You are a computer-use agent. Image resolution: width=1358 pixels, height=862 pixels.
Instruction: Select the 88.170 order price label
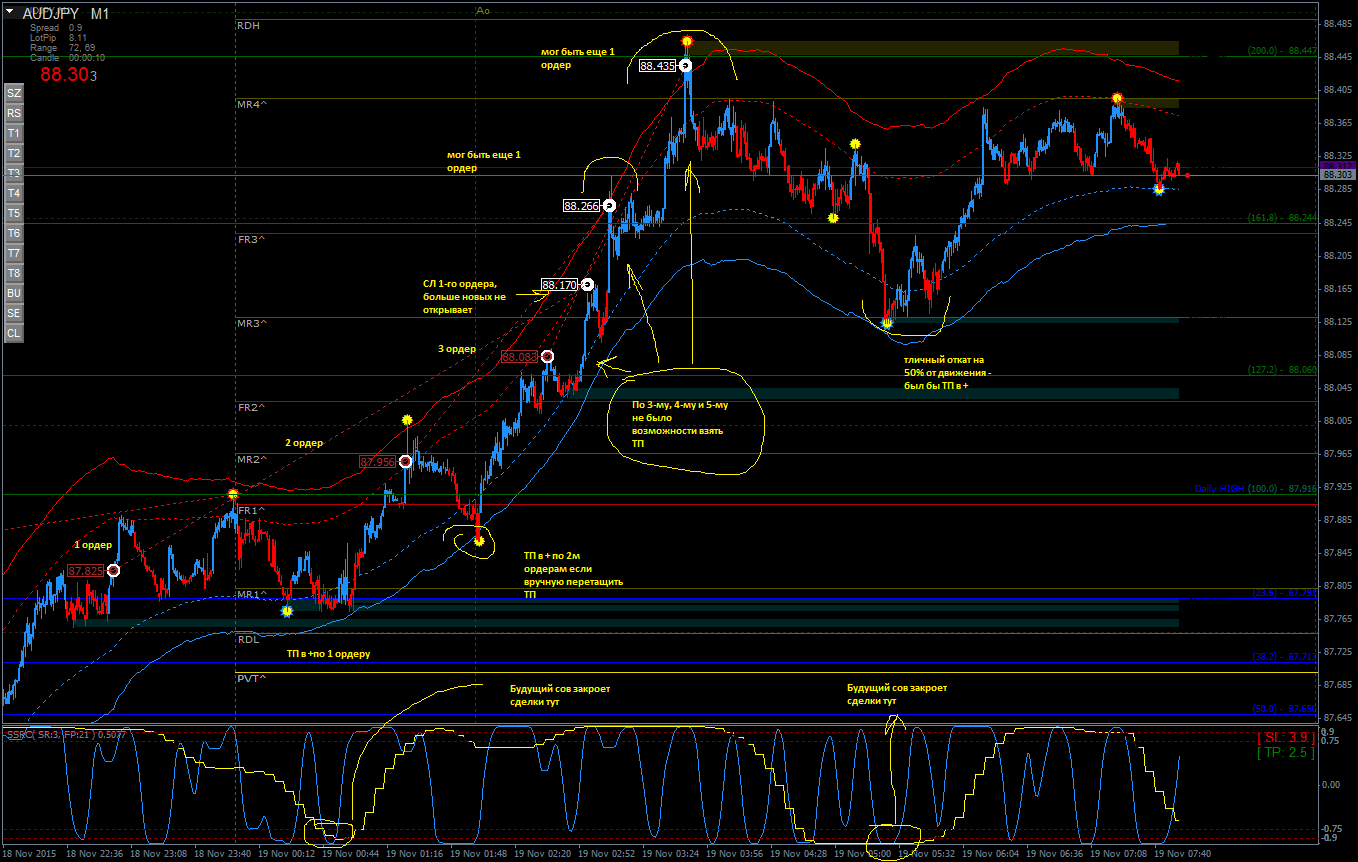[560, 285]
